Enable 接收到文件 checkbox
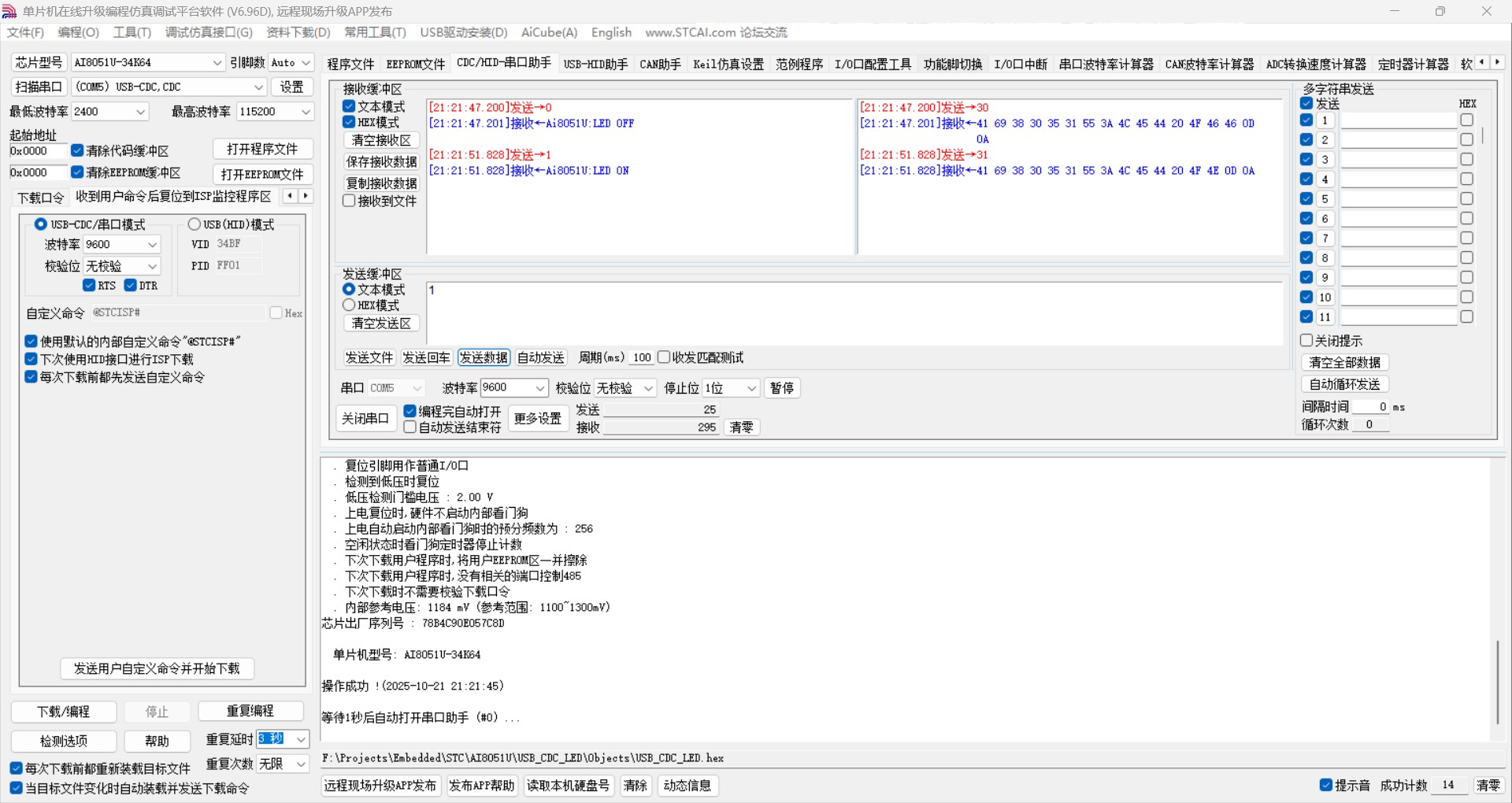This screenshot has width=1512, height=803. tap(349, 201)
